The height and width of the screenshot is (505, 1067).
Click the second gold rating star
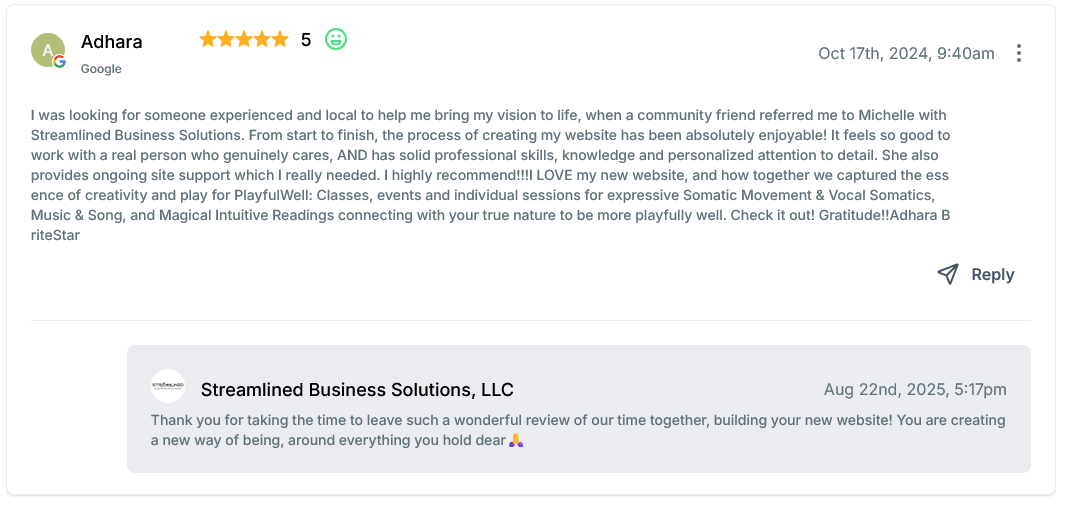point(226,40)
